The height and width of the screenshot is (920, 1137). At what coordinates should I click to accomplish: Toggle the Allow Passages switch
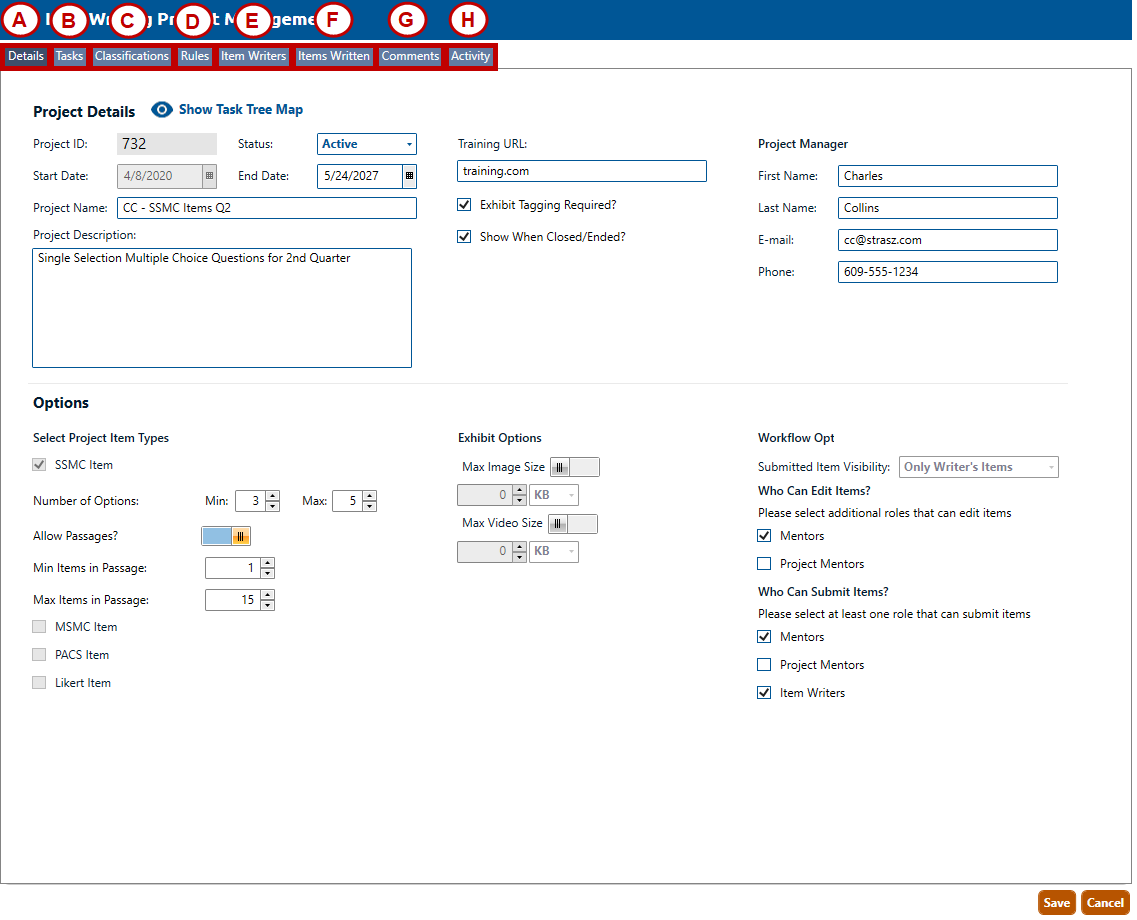[226, 536]
